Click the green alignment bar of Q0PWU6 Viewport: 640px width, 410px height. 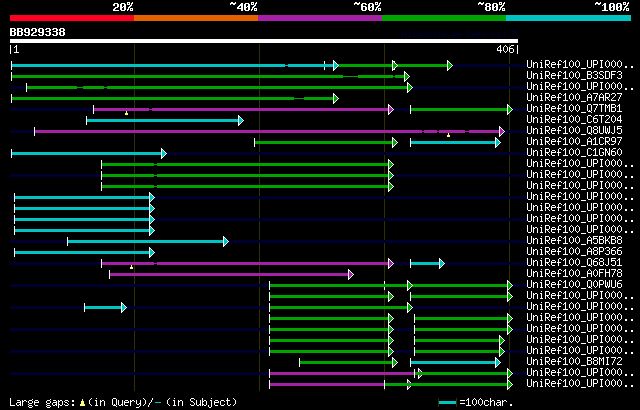point(389,286)
